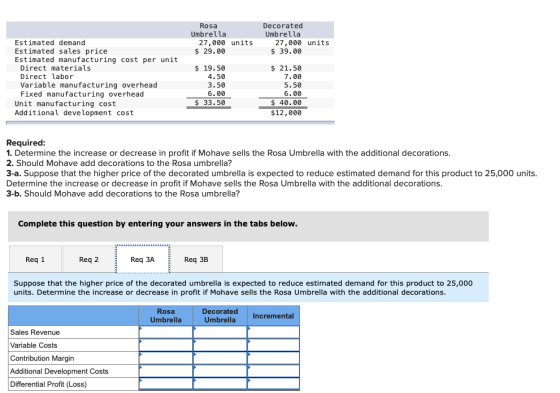The image size is (560, 393).
Task: Select Additional Development Costs Rosa Umbrella cell
Action: click(166, 371)
